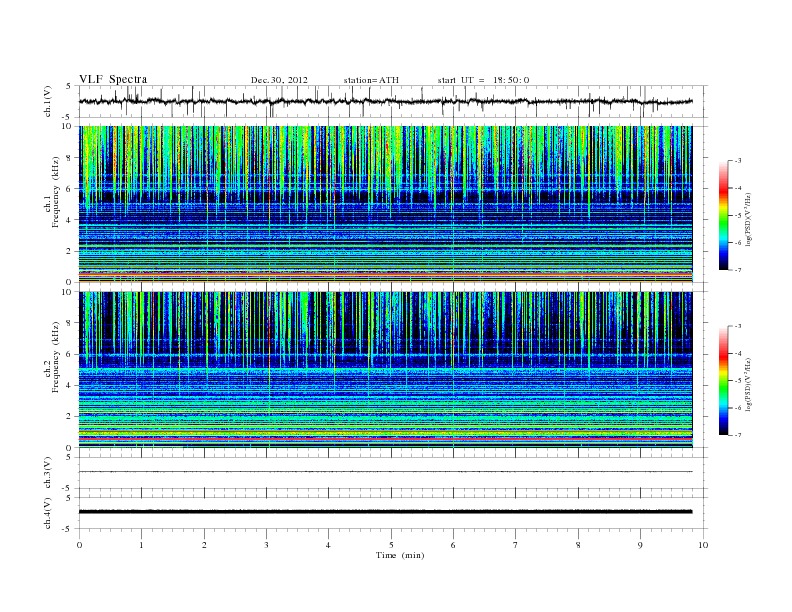Click the "4" kHz tick of ch.1 spectrogram
This screenshot has height=612, width=792.
coord(70,220)
